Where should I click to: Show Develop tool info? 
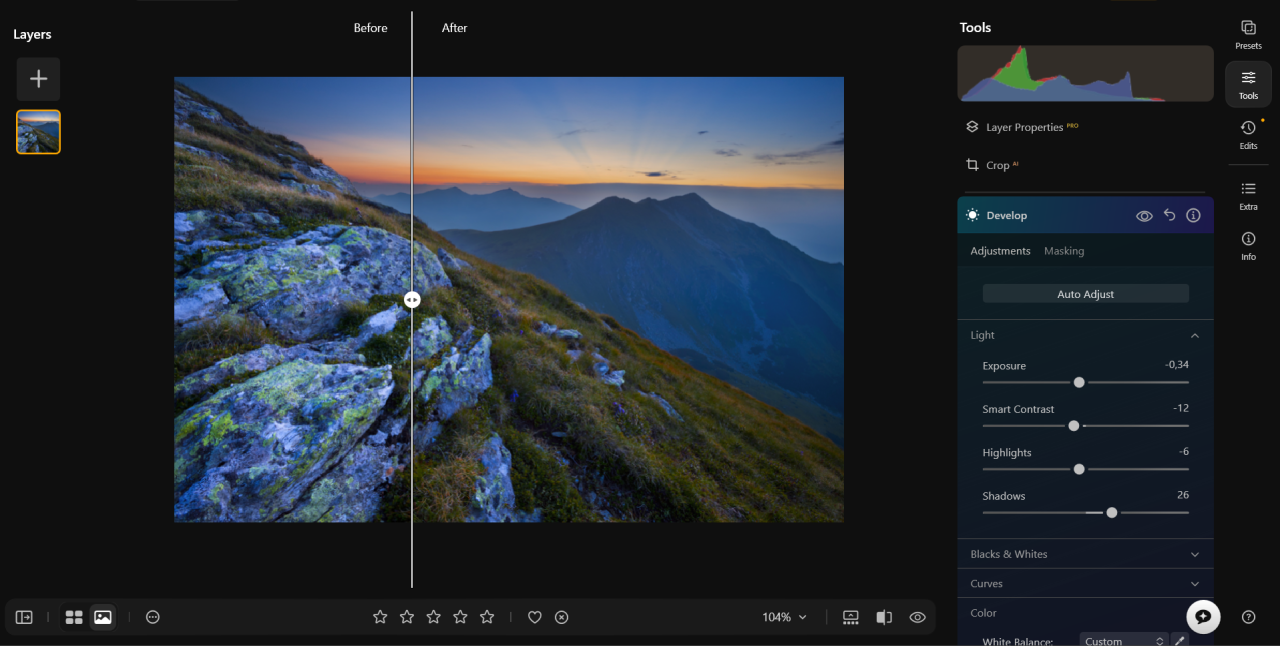coord(1193,215)
